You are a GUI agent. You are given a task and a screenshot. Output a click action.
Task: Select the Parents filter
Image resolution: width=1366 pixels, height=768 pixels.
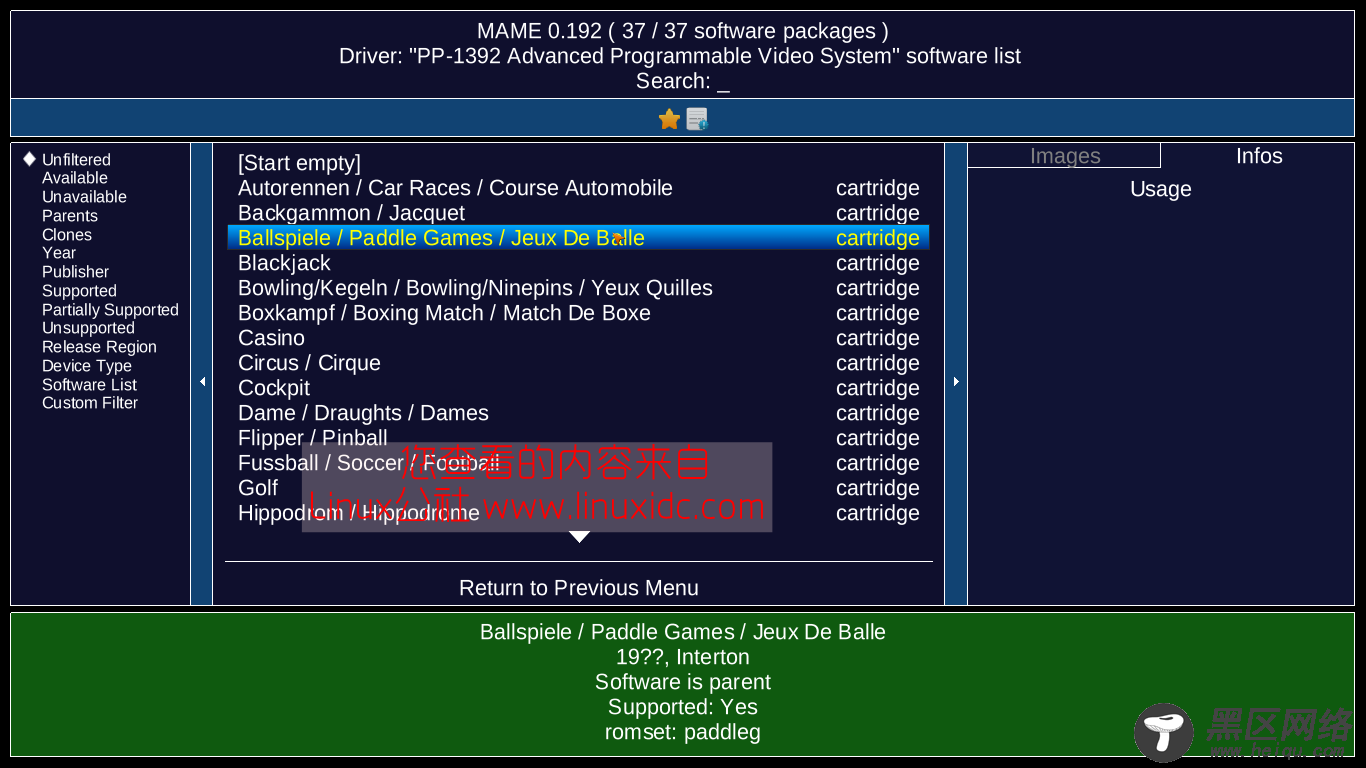(x=70, y=216)
